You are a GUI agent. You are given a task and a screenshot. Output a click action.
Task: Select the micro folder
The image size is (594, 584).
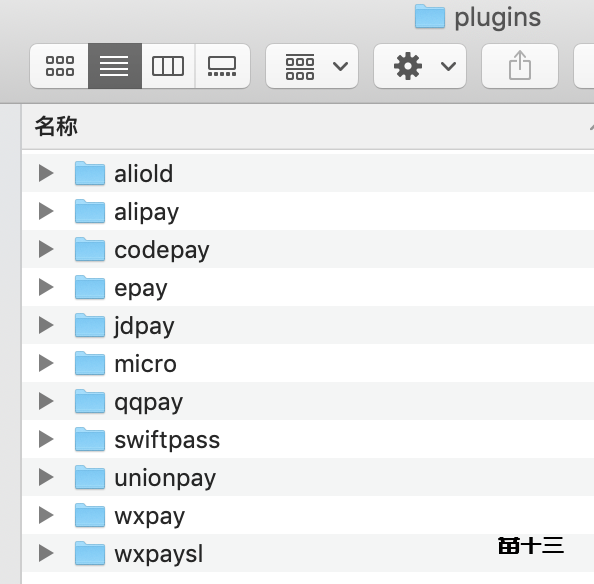[308, 363]
